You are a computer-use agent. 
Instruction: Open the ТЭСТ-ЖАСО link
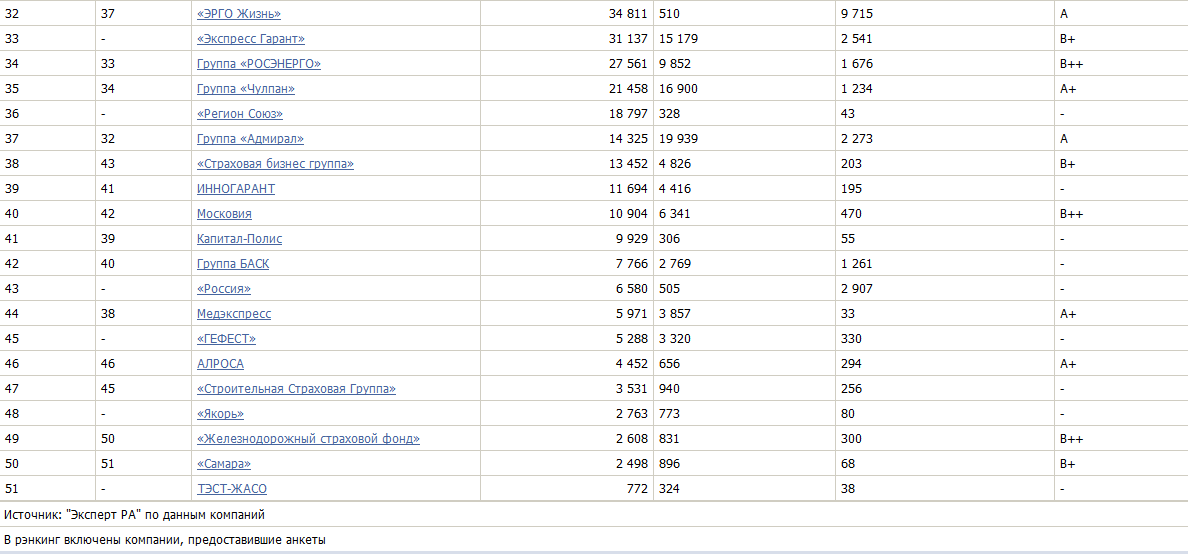tap(231, 489)
